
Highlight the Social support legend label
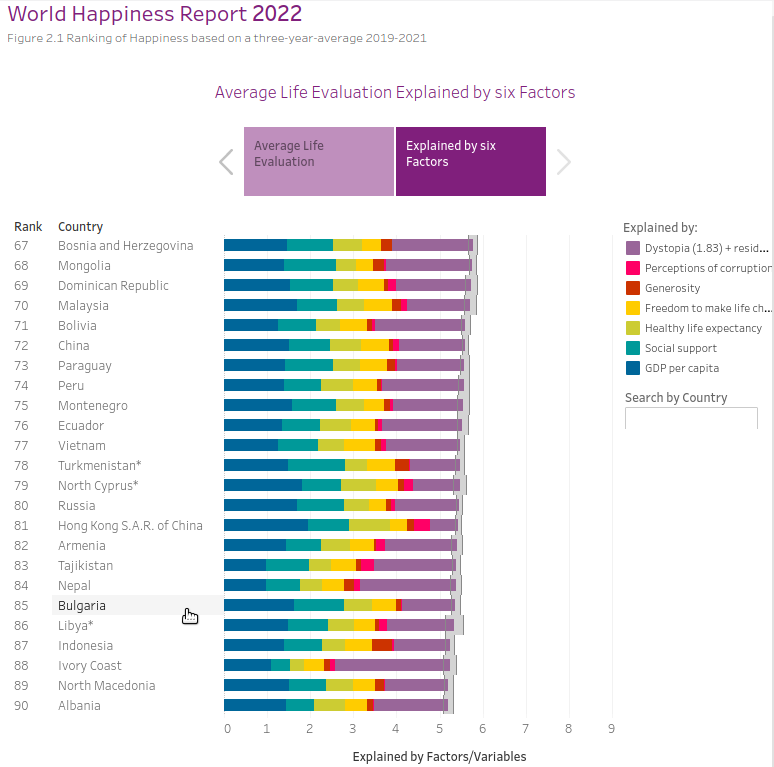pos(681,348)
